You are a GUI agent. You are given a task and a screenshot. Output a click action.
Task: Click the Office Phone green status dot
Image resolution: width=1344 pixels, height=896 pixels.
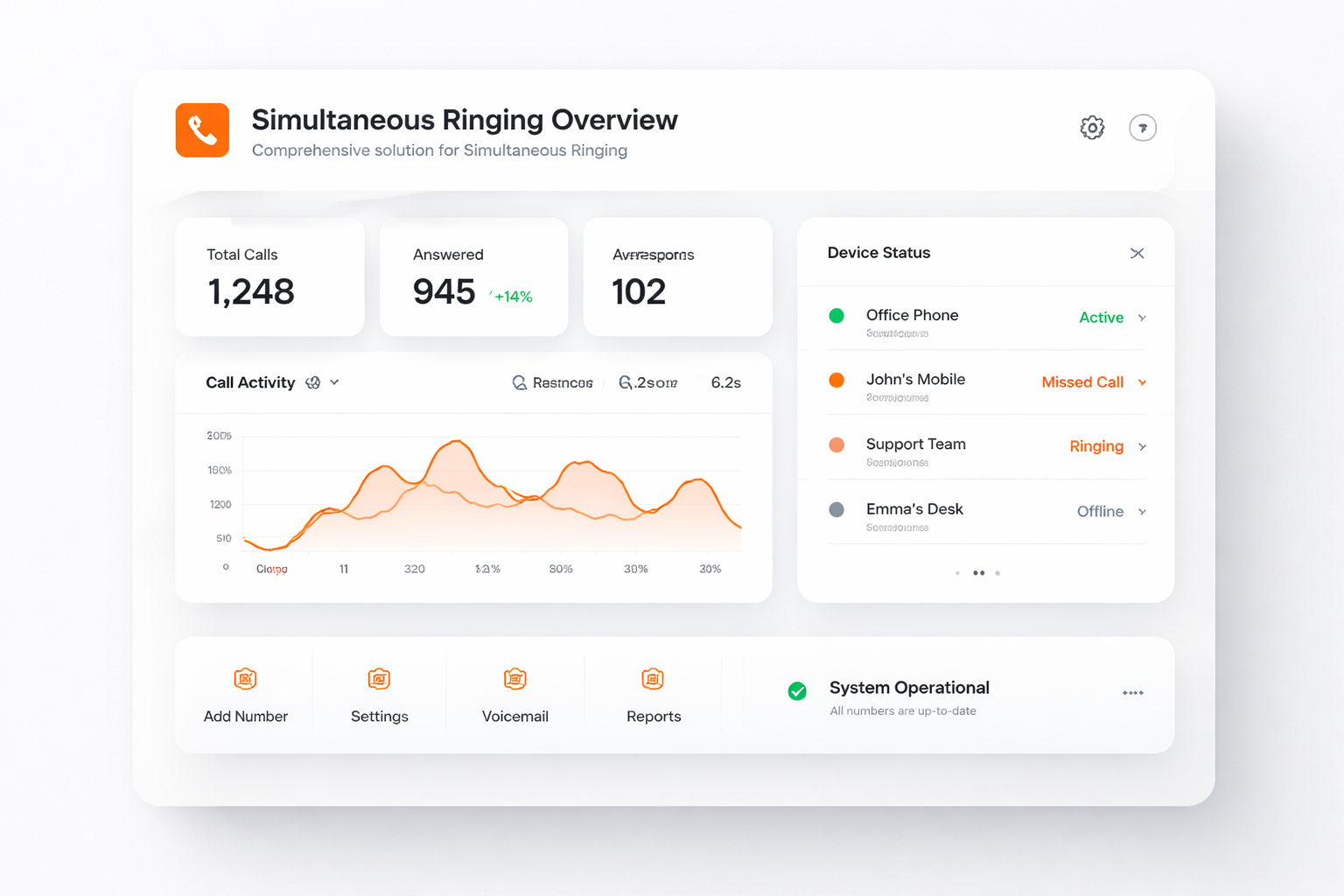pos(836,316)
